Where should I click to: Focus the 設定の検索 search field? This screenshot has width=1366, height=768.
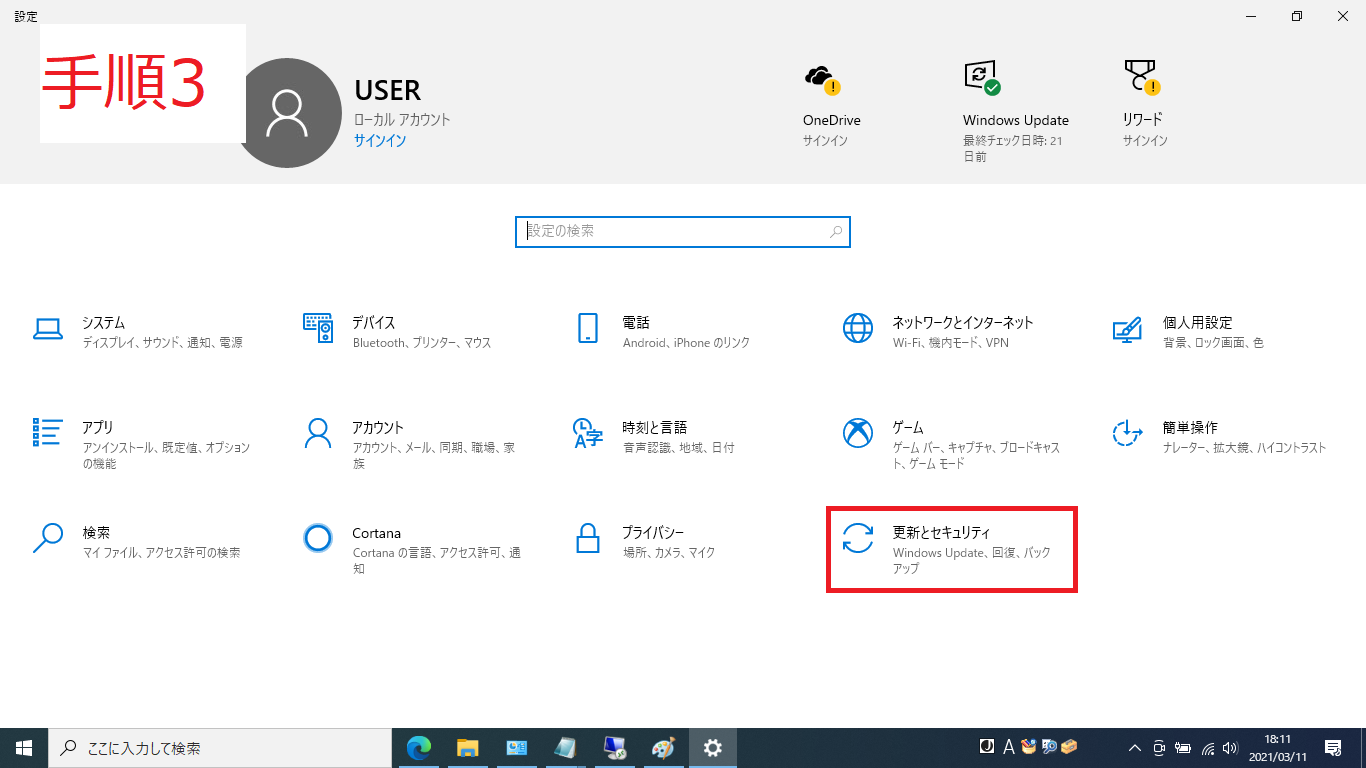coord(683,231)
